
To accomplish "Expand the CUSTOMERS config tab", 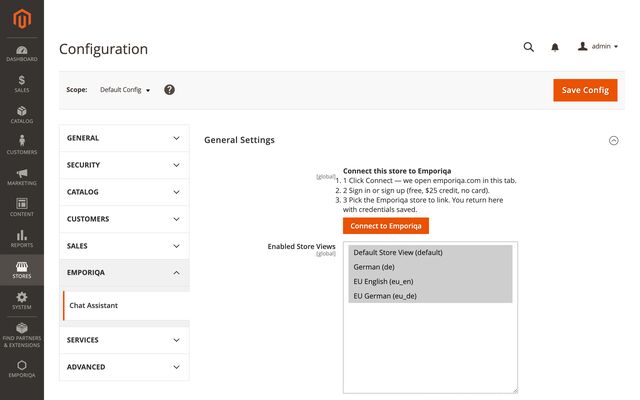I will [124, 219].
